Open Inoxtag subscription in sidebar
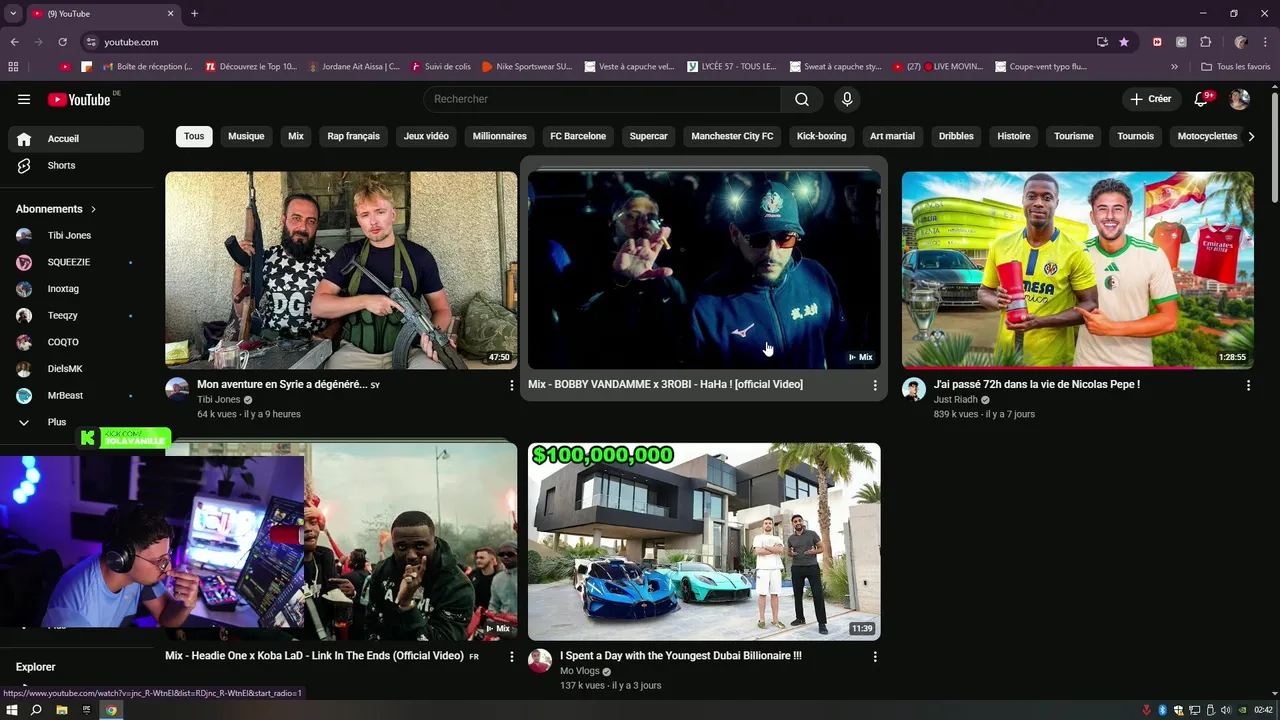Viewport: 1280px width, 720px height. pyautogui.click(x=76, y=289)
